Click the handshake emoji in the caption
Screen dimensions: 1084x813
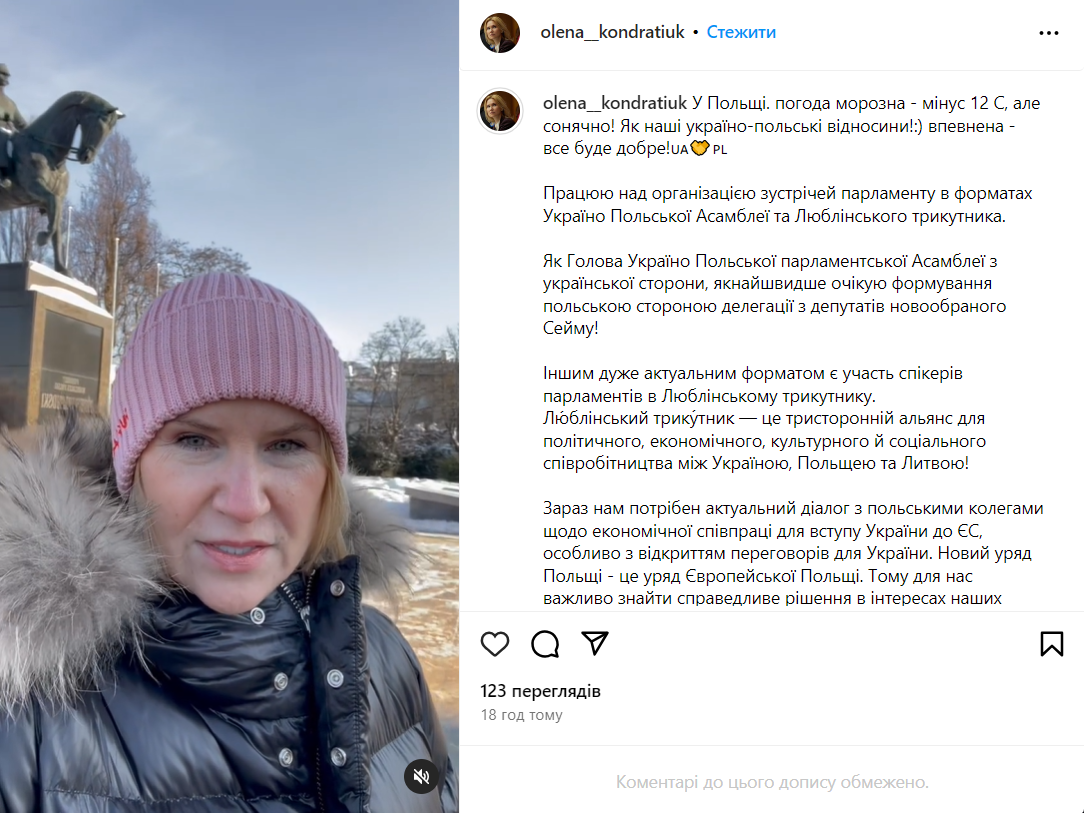pyautogui.click(x=700, y=148)
